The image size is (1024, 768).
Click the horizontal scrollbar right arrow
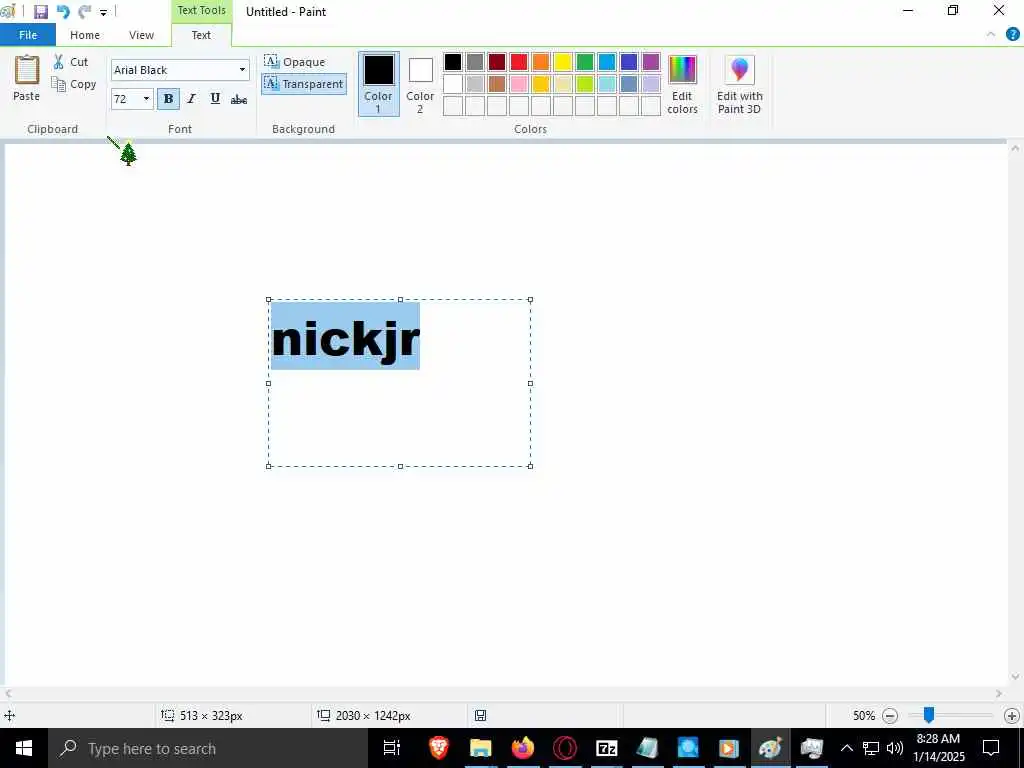[x=999, y=694]
